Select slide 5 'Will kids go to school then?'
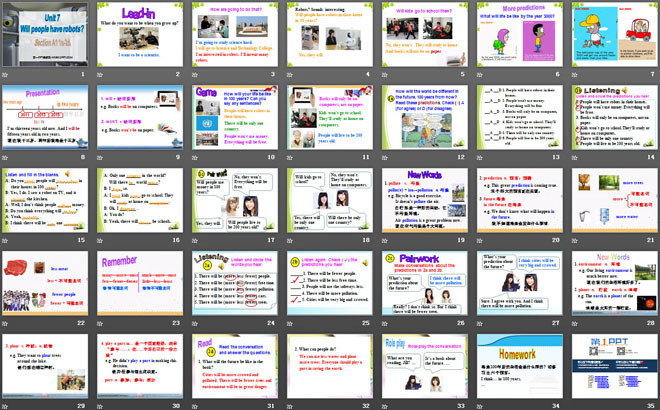660x410 pixels. pos(425,35)
